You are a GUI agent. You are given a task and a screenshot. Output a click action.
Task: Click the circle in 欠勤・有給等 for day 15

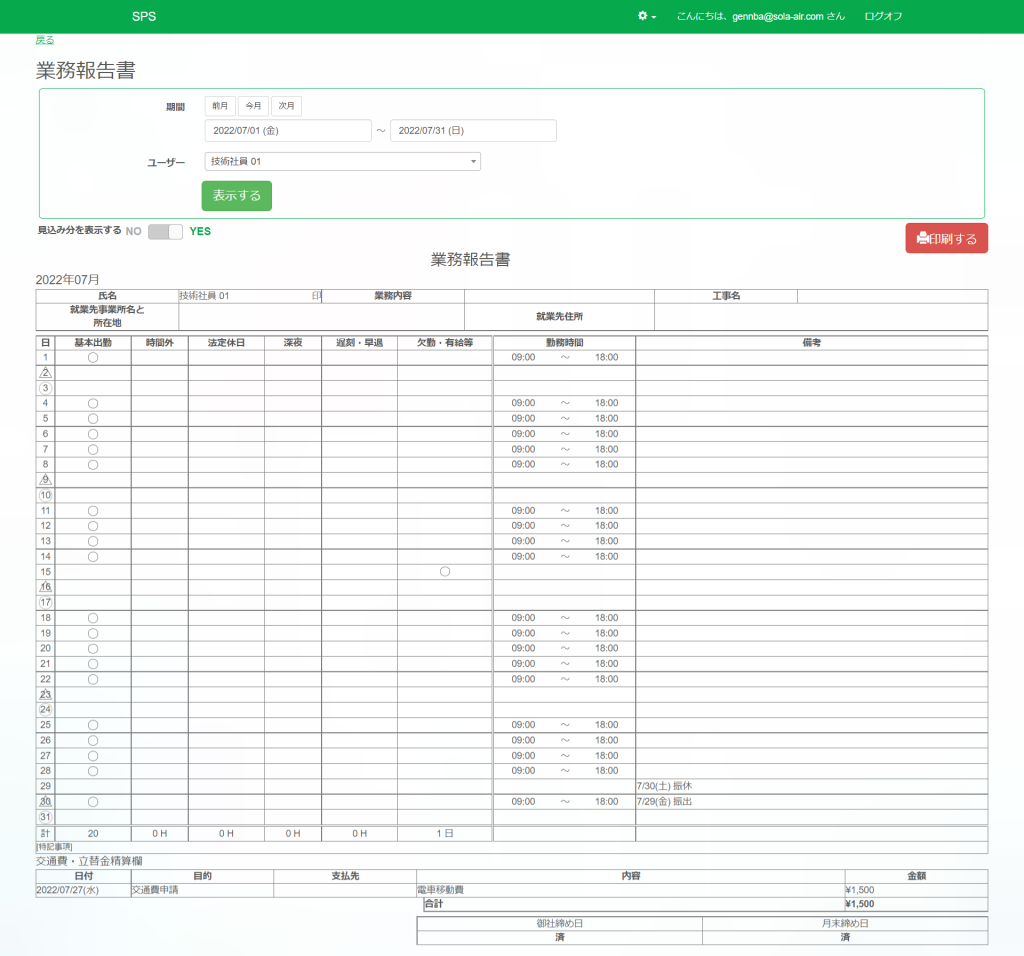(x=445, y=571)
